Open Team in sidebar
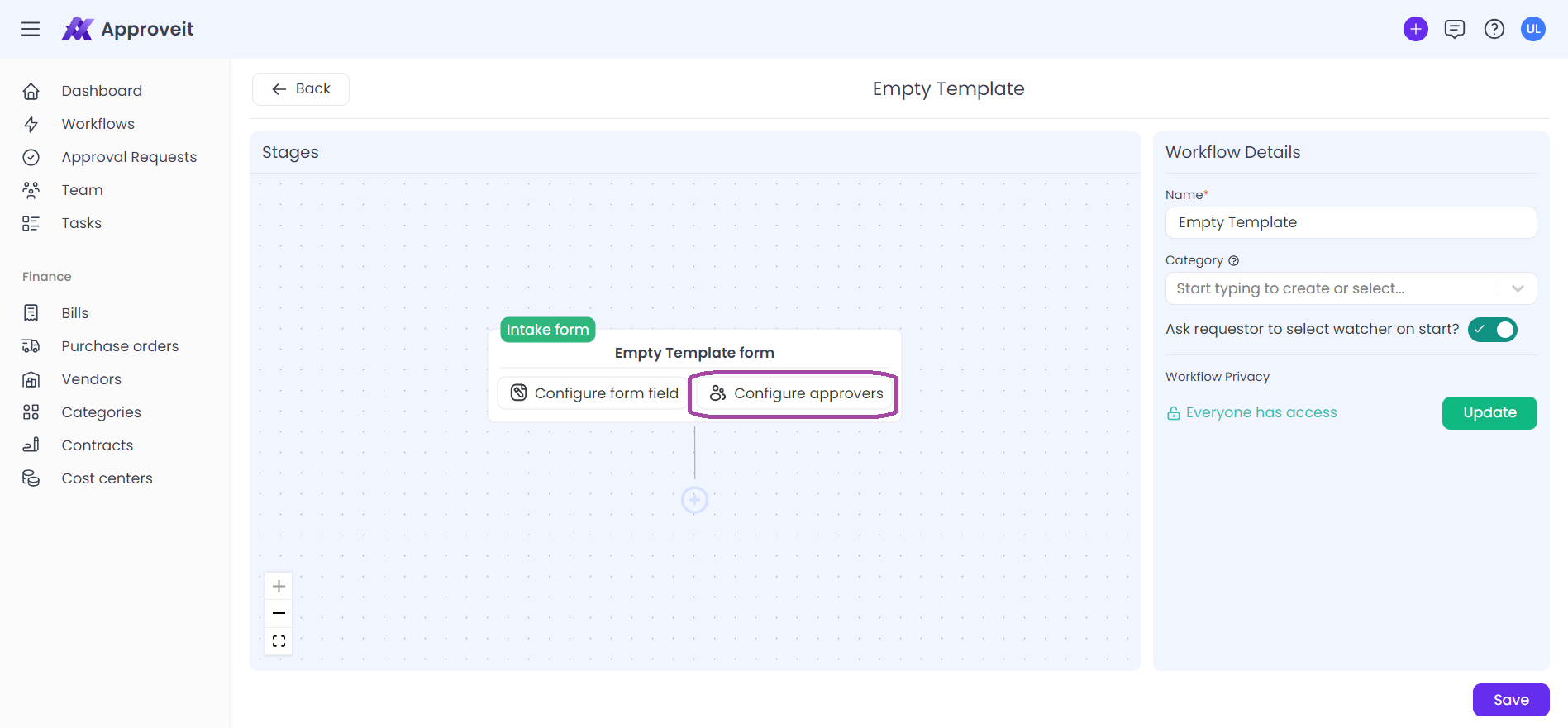1568x728 pixels. click(x=83, y=190)
